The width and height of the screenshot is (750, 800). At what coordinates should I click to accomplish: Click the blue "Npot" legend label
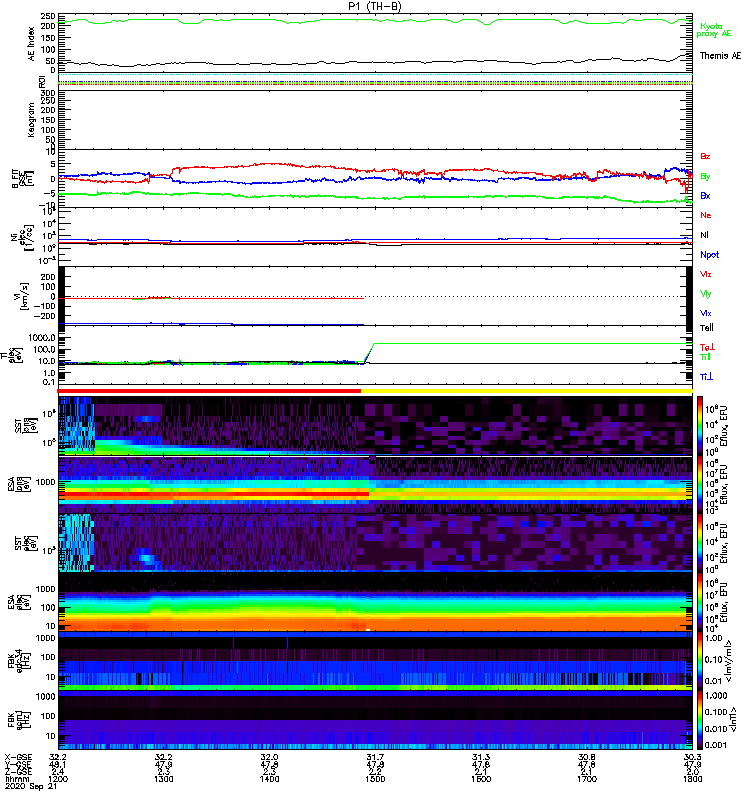(x=710, y=255)
